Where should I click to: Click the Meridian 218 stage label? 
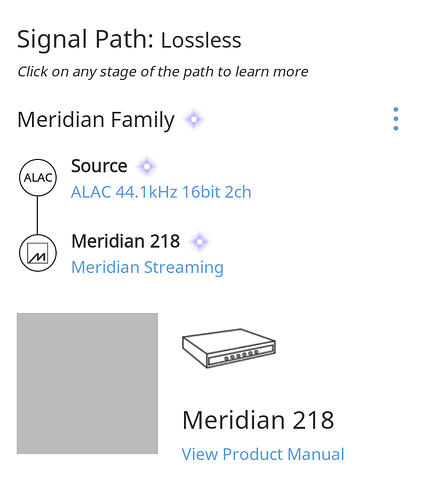click(x=126, y=241)
